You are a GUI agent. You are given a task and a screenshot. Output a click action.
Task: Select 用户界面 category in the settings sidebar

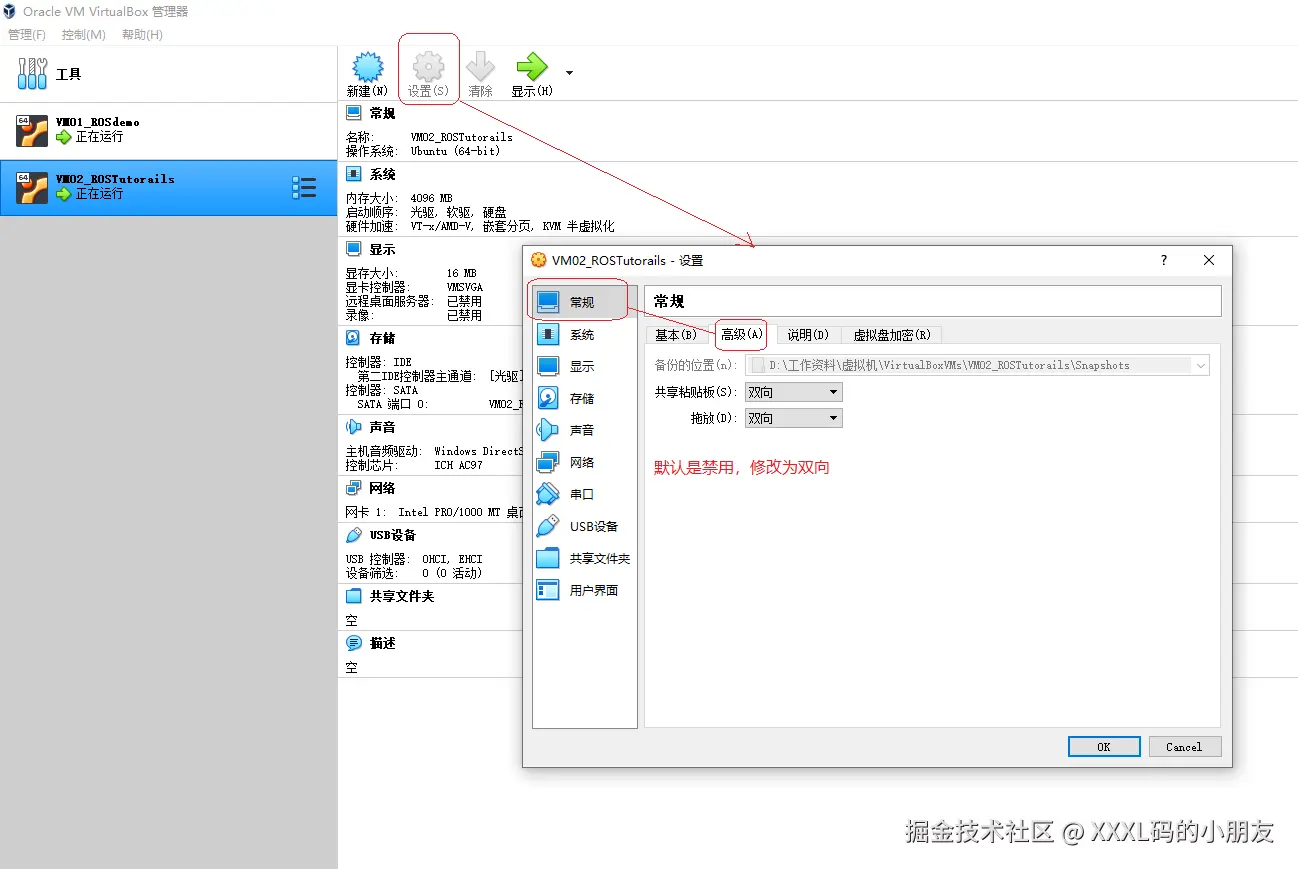click(x=584, y=590)
